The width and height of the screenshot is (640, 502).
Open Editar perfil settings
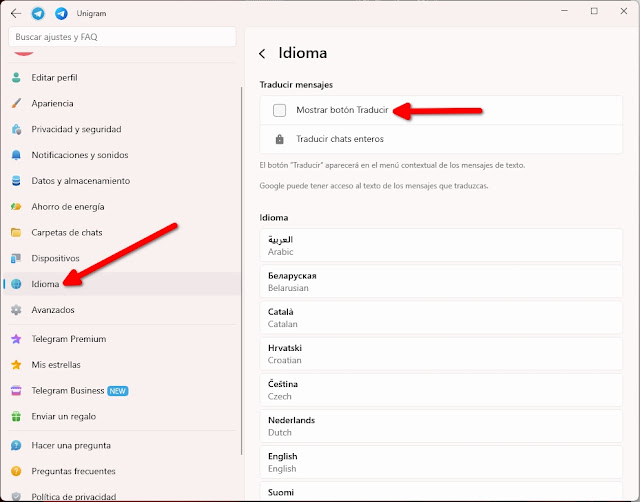point(122,78)
